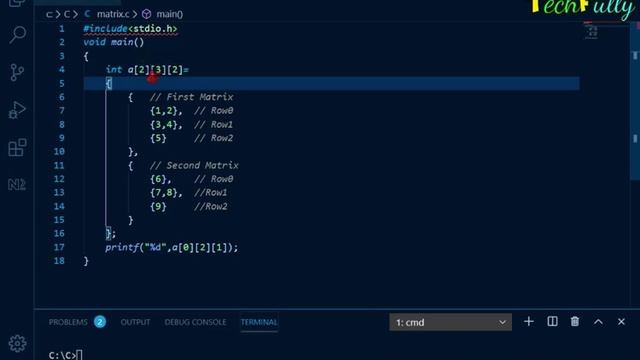This screenshot has width=640, height=360.
Task: Split the terminal panel
Action: tap(552, 322)
